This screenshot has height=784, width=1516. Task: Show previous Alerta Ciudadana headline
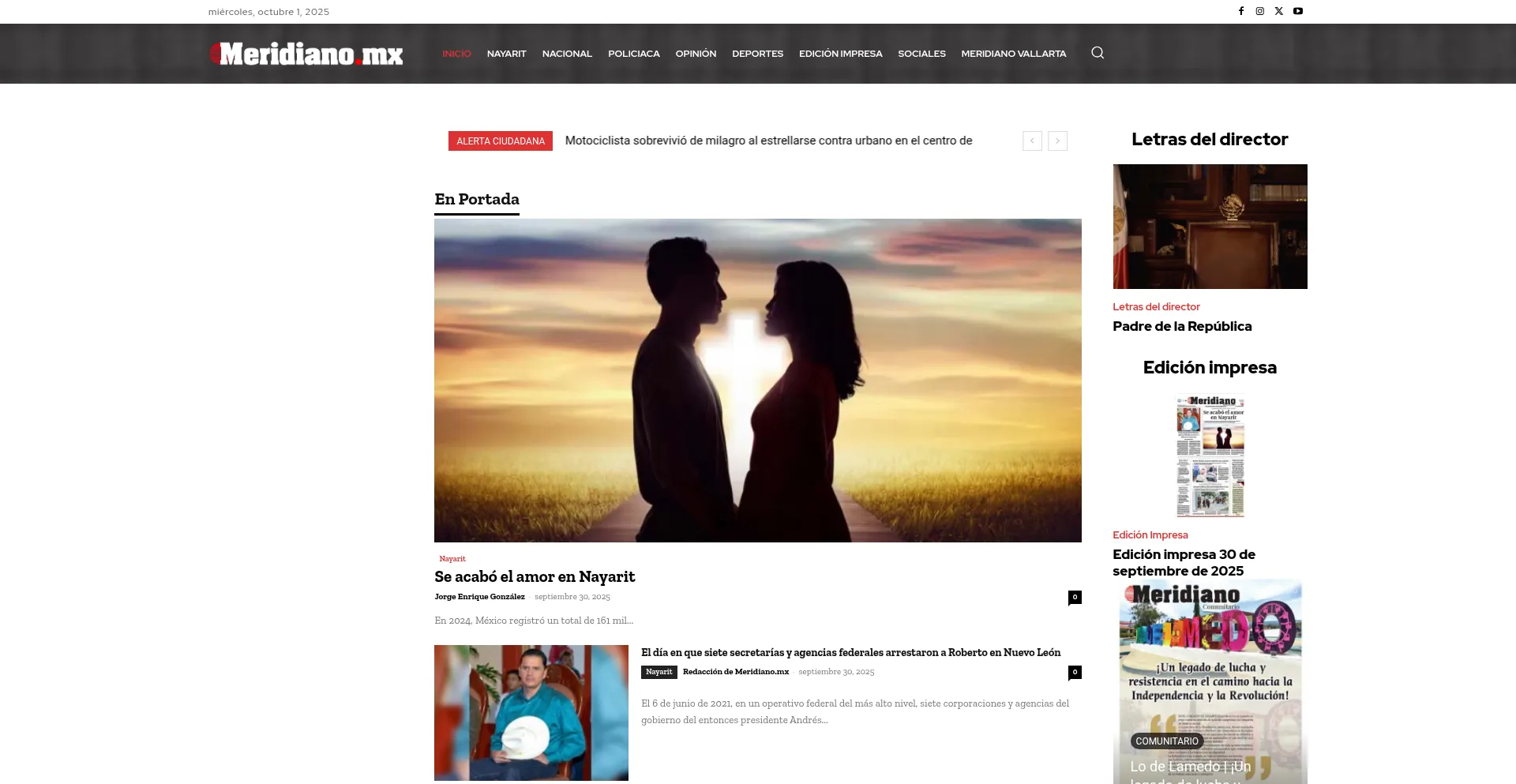[x=1032, y=141]
